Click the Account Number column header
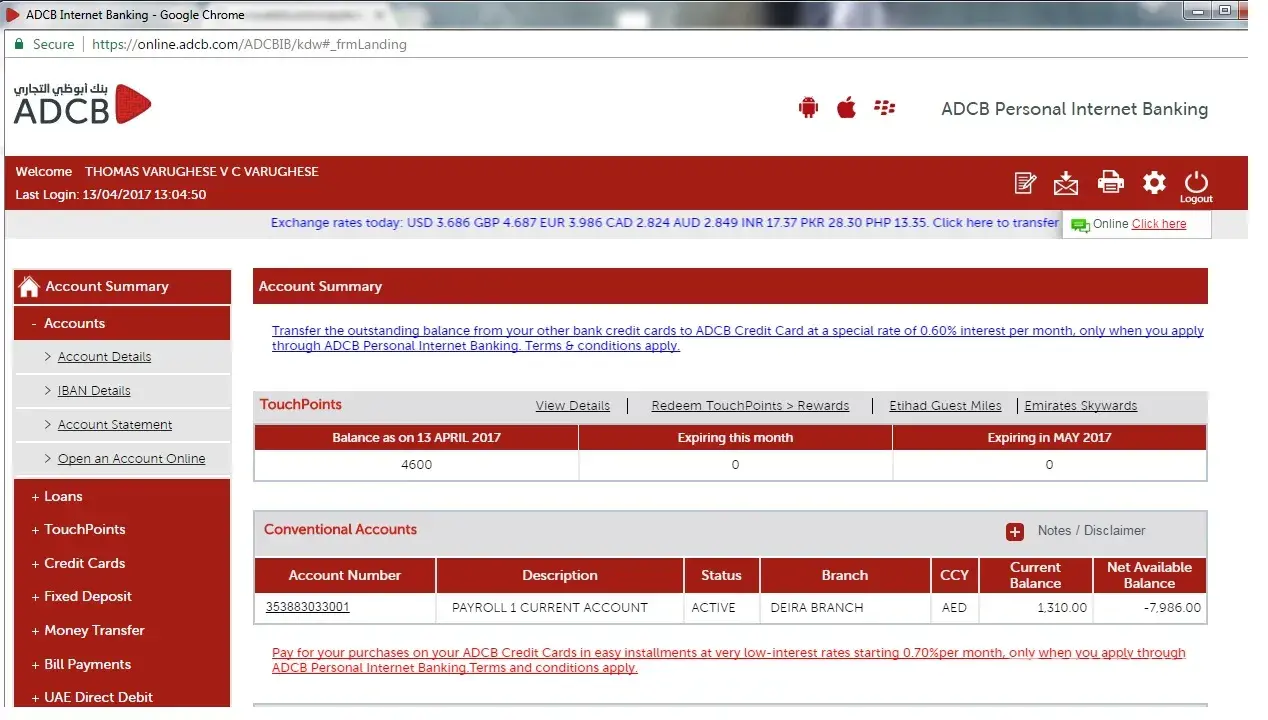 (x=345, y=575)
